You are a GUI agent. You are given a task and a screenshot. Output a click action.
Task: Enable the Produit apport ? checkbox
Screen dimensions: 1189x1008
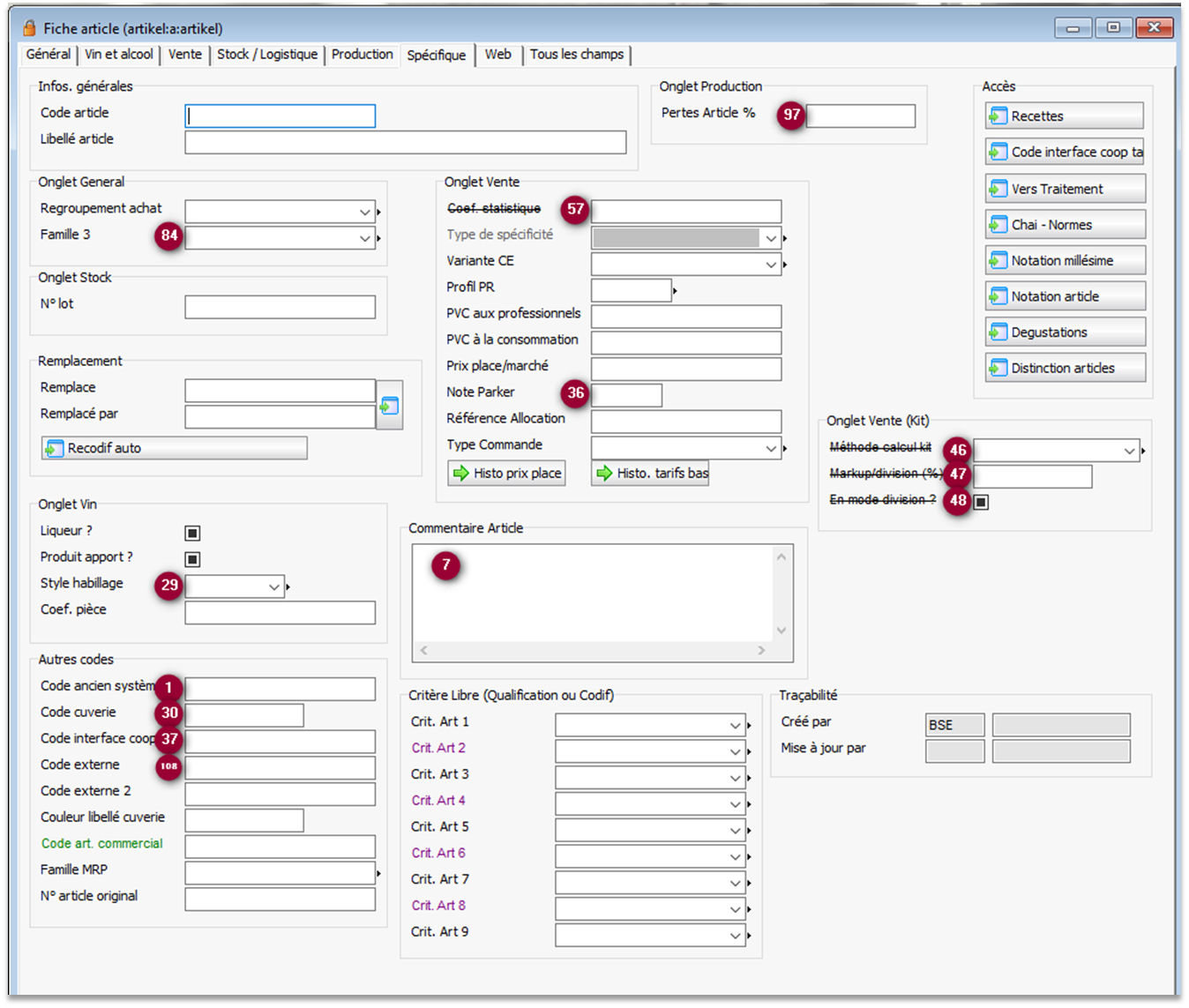192,559
